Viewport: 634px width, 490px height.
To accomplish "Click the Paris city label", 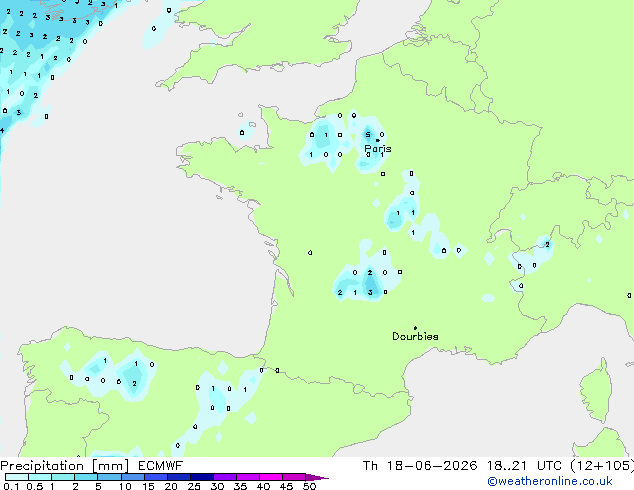I will [378, 149].
